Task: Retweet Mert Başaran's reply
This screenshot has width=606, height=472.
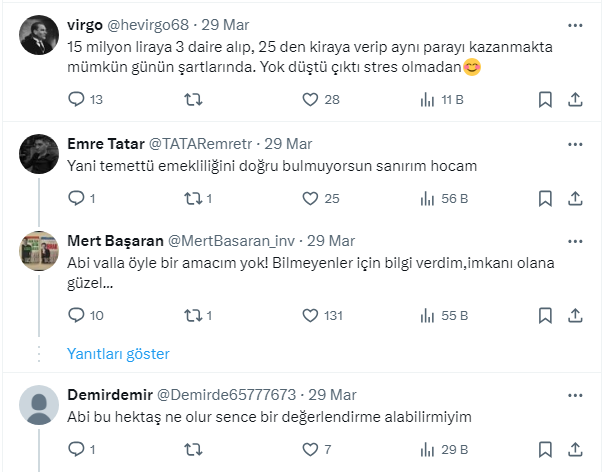Action: [194, 315]
